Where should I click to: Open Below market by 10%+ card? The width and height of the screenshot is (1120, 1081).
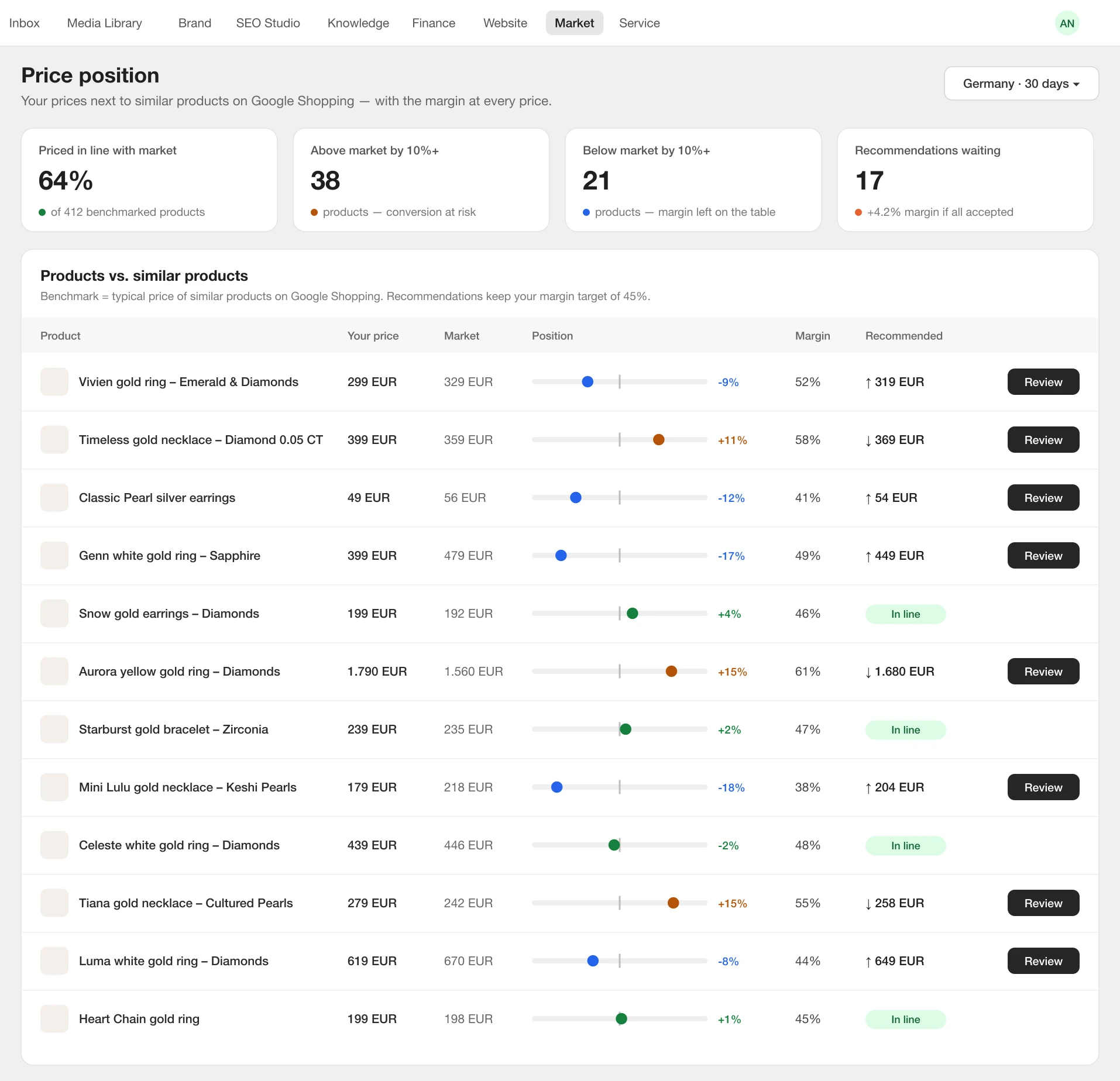pyautogui.click(x=693, y=180)
